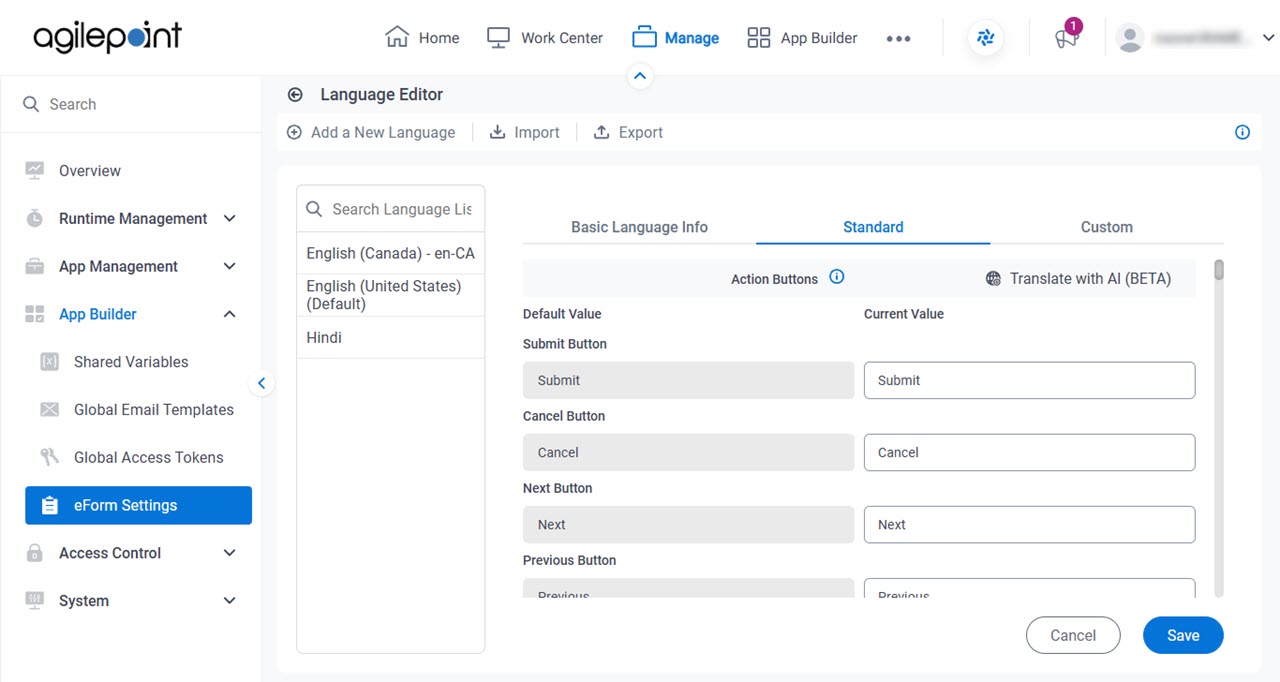This screenshot has width=1280, height=682.
Task: Open the Work Center
Action: point(545,38)
